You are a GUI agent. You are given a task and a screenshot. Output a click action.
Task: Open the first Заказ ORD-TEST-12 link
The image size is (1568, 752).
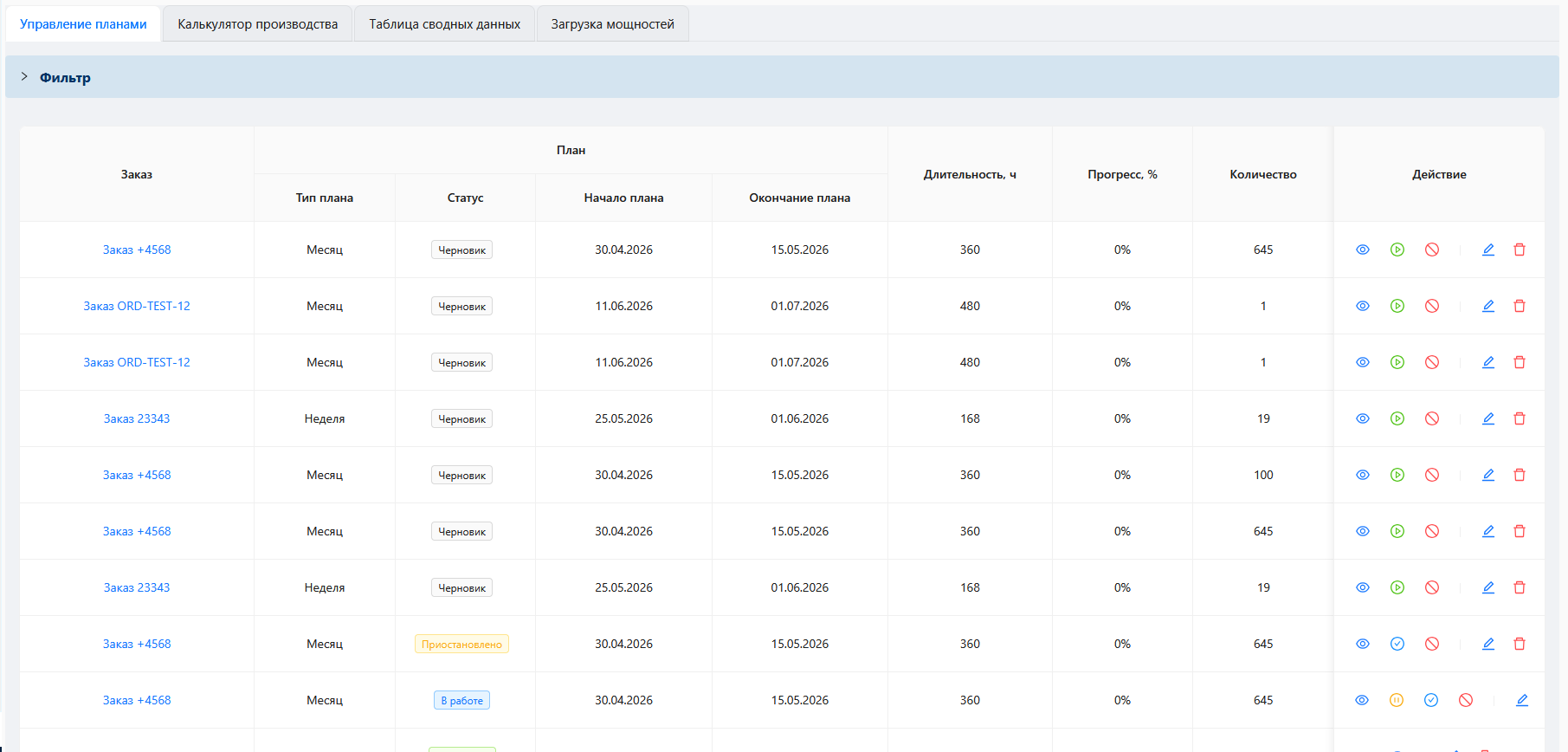[x=137, y=306]
